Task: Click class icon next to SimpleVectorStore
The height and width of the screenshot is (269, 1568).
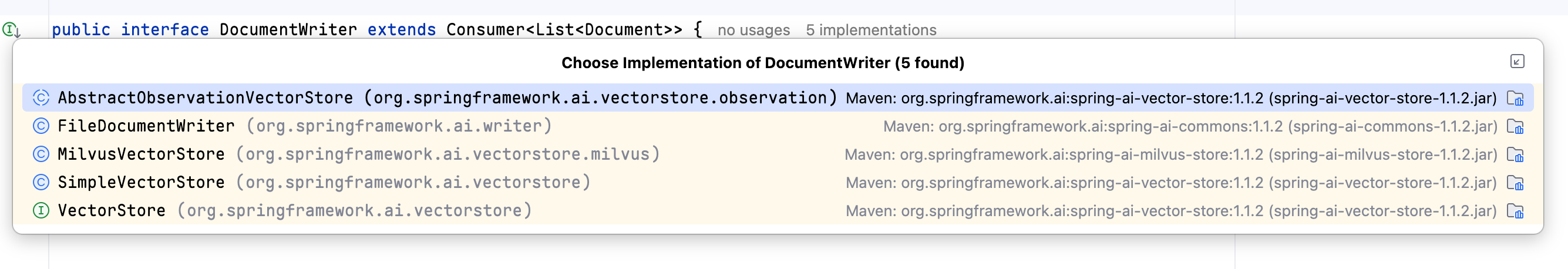Action: tap(41, 182)
